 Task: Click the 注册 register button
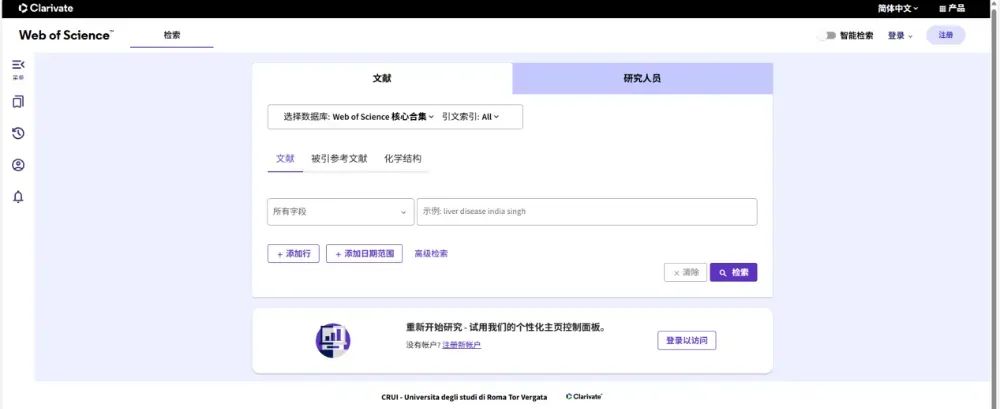946,36
